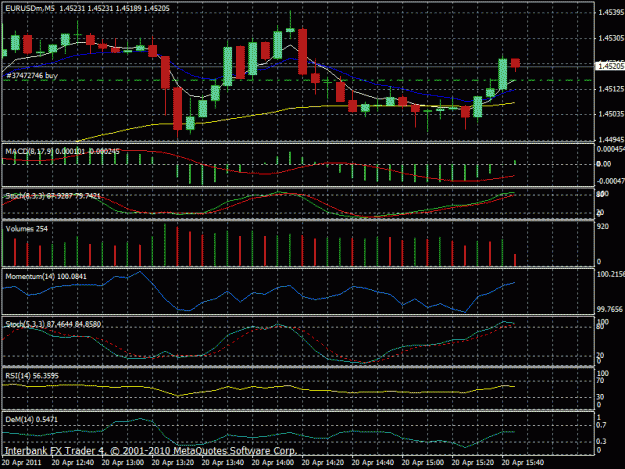The width and height of the screenshot is (625, 469).
Task: Click the 20 Apr 14:40 time label
Action: tap(373, 463)
